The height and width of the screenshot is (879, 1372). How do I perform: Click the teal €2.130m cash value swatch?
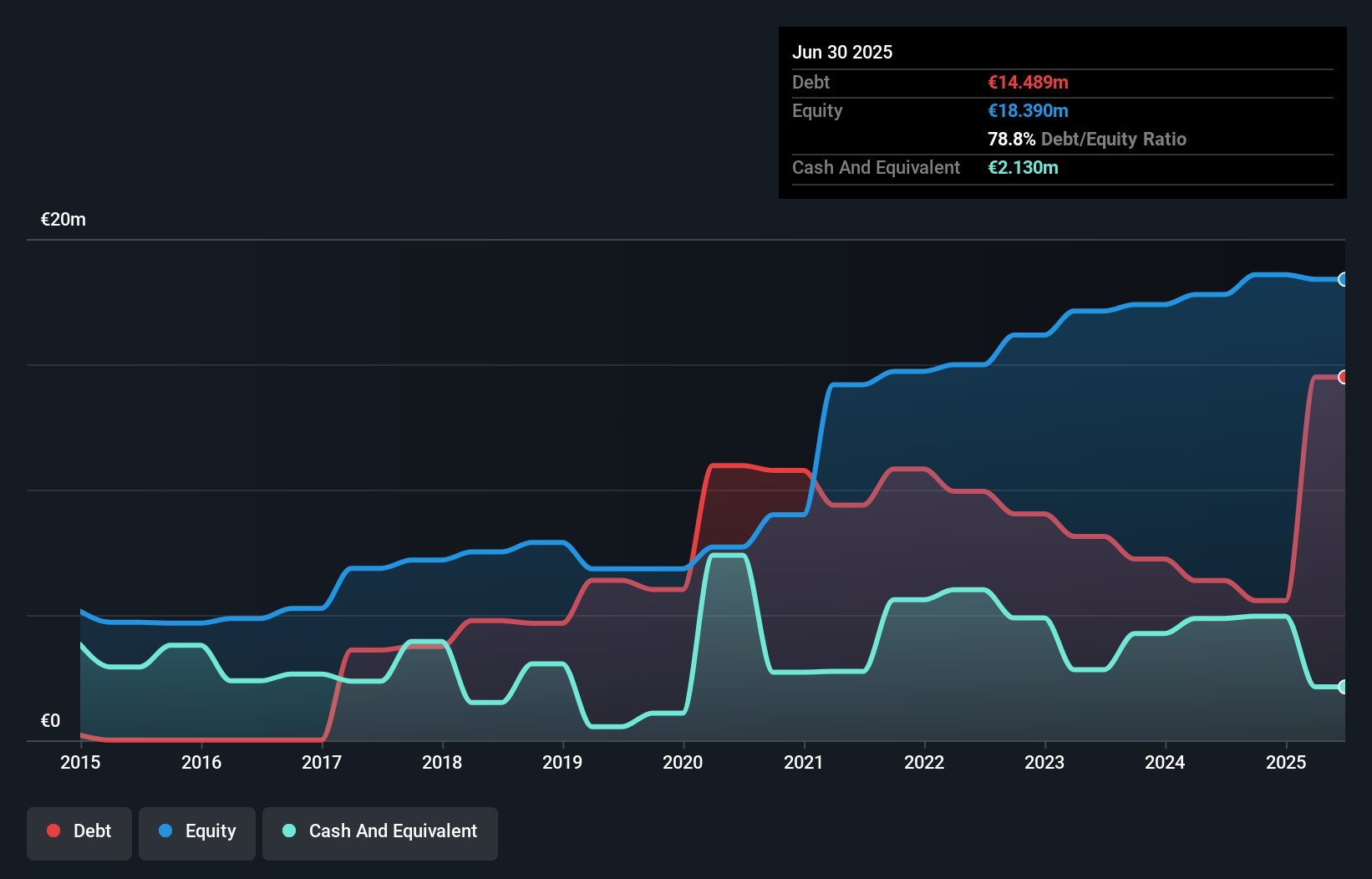click(x=1023, y=167)
